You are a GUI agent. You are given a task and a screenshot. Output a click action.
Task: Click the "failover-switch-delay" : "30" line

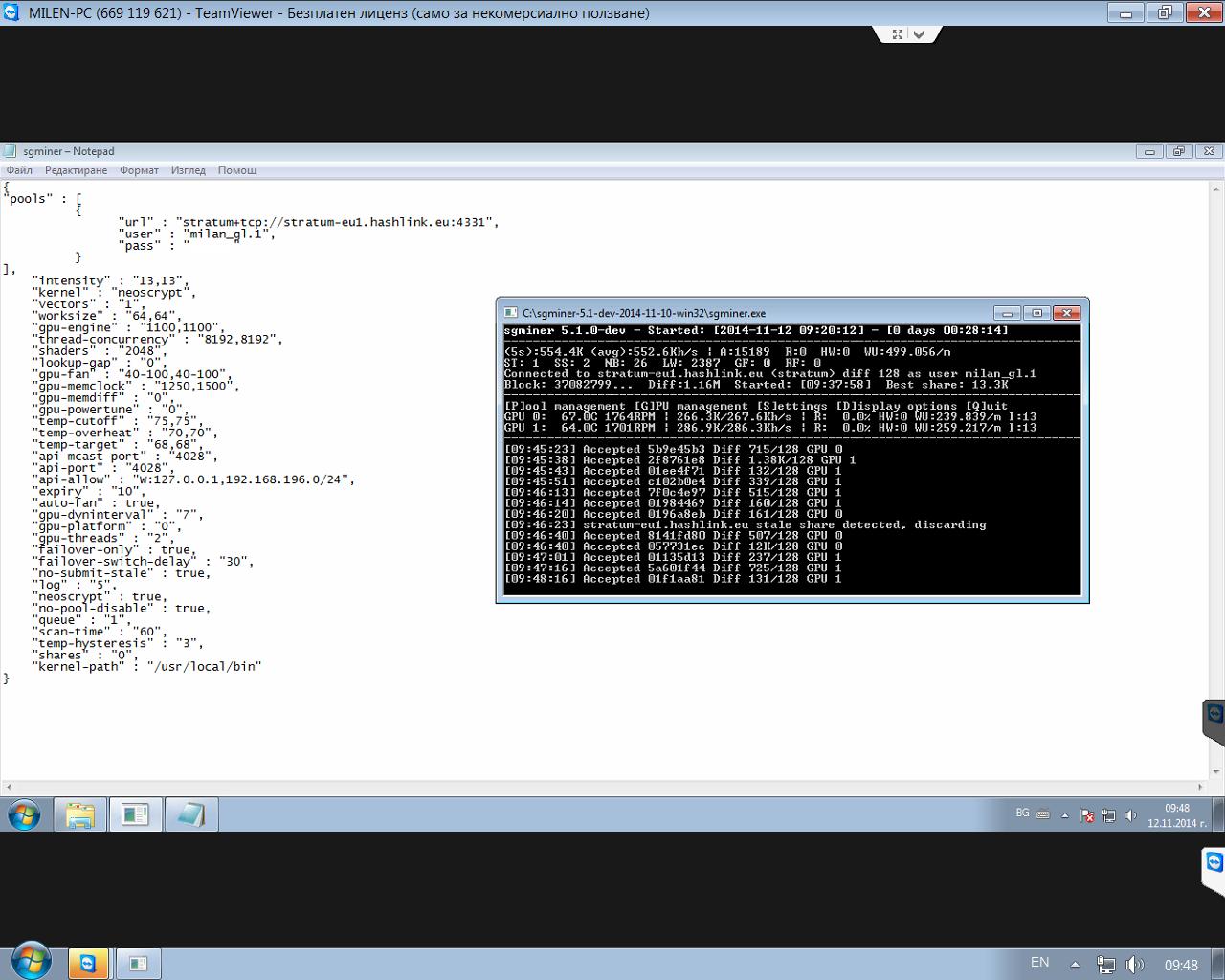coord(144,561)
